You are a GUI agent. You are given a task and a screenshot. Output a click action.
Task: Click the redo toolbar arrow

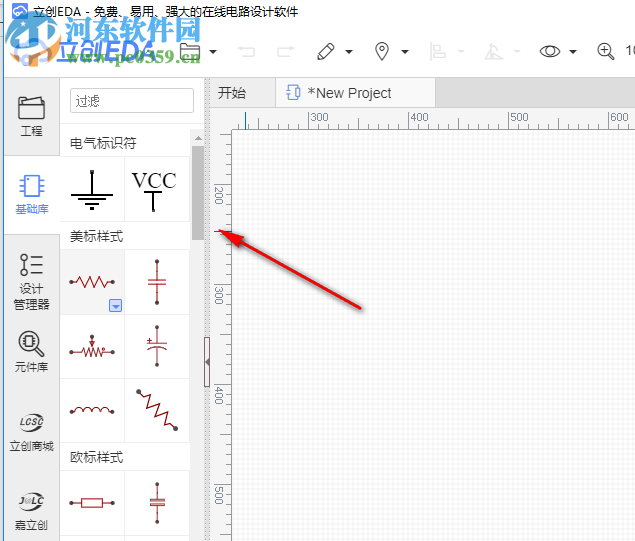[x=286, y=52]
